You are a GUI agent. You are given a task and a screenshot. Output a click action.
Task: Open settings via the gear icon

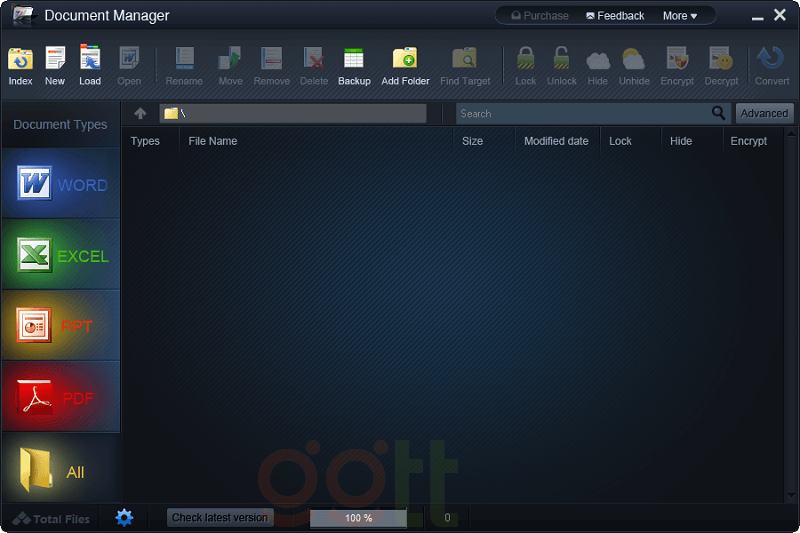(124, 518)
